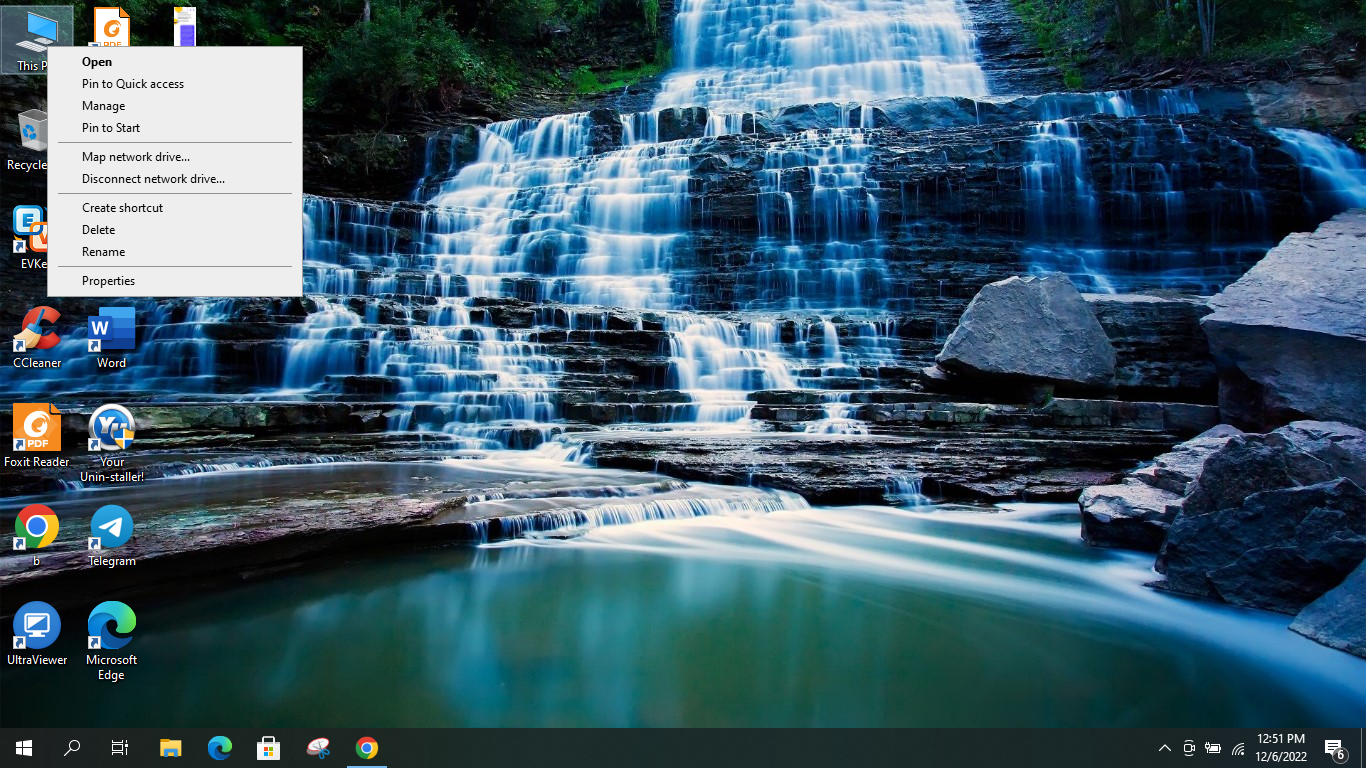Screen dimensions: 1366x768
Task: Select the UltraViewer desktop icon
Action: pos(37,630)
